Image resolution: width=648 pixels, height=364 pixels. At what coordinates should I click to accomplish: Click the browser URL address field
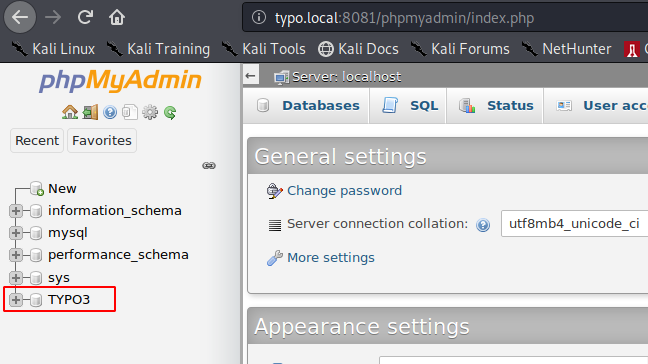coord(446,17)
